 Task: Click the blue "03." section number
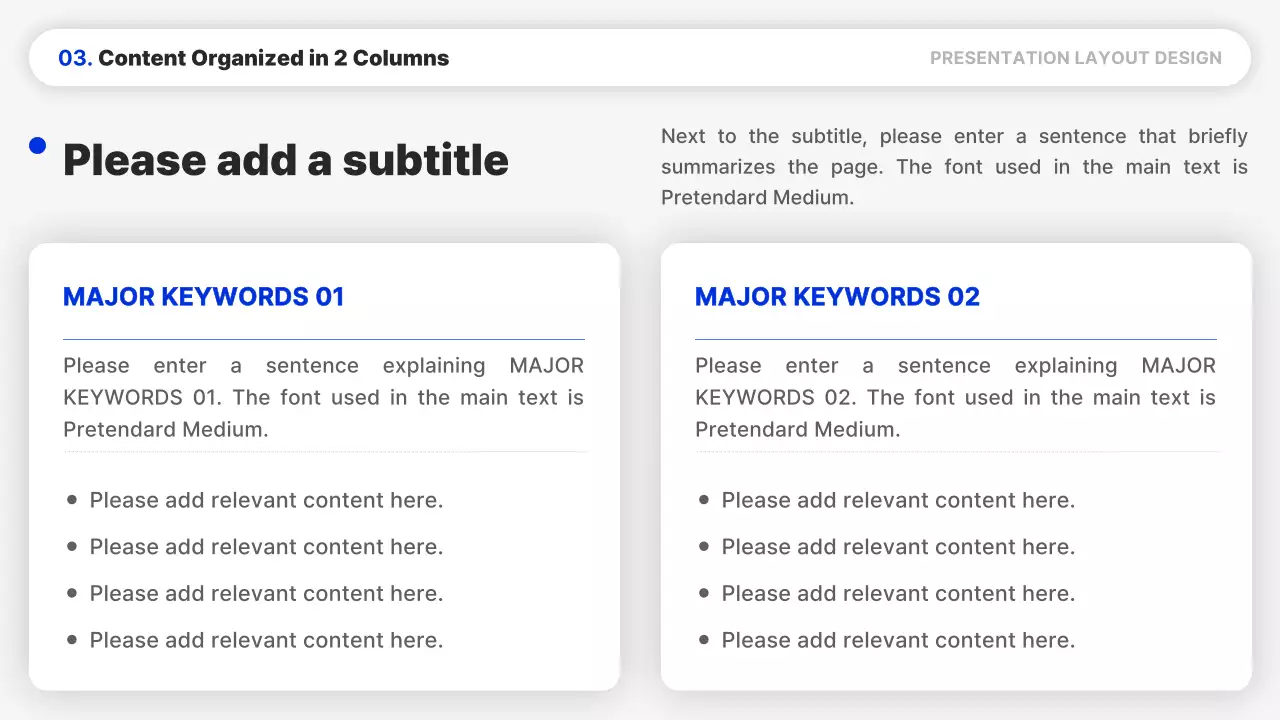coord(75,58)
